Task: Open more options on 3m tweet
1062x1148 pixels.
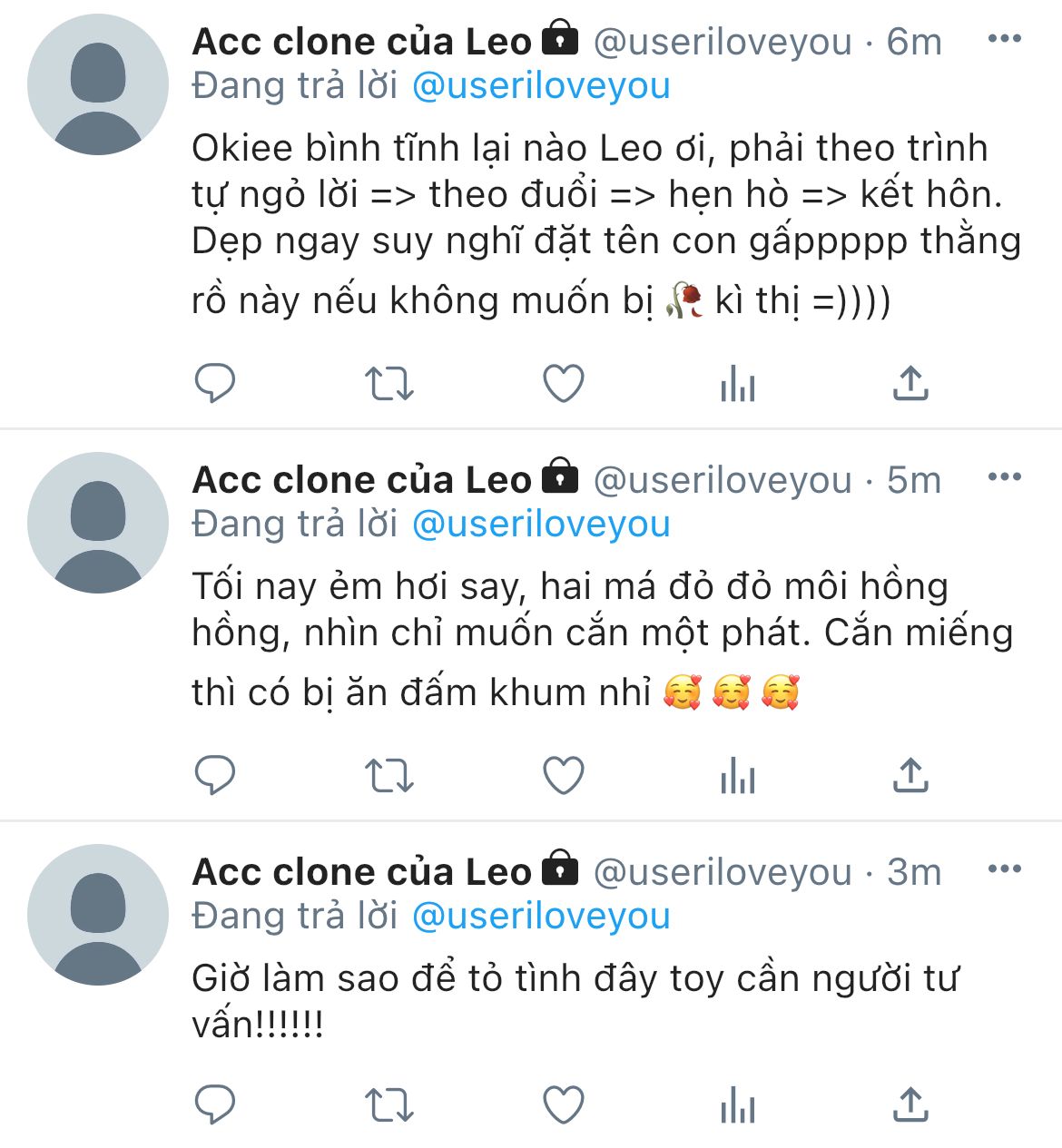Action: 1004,869
